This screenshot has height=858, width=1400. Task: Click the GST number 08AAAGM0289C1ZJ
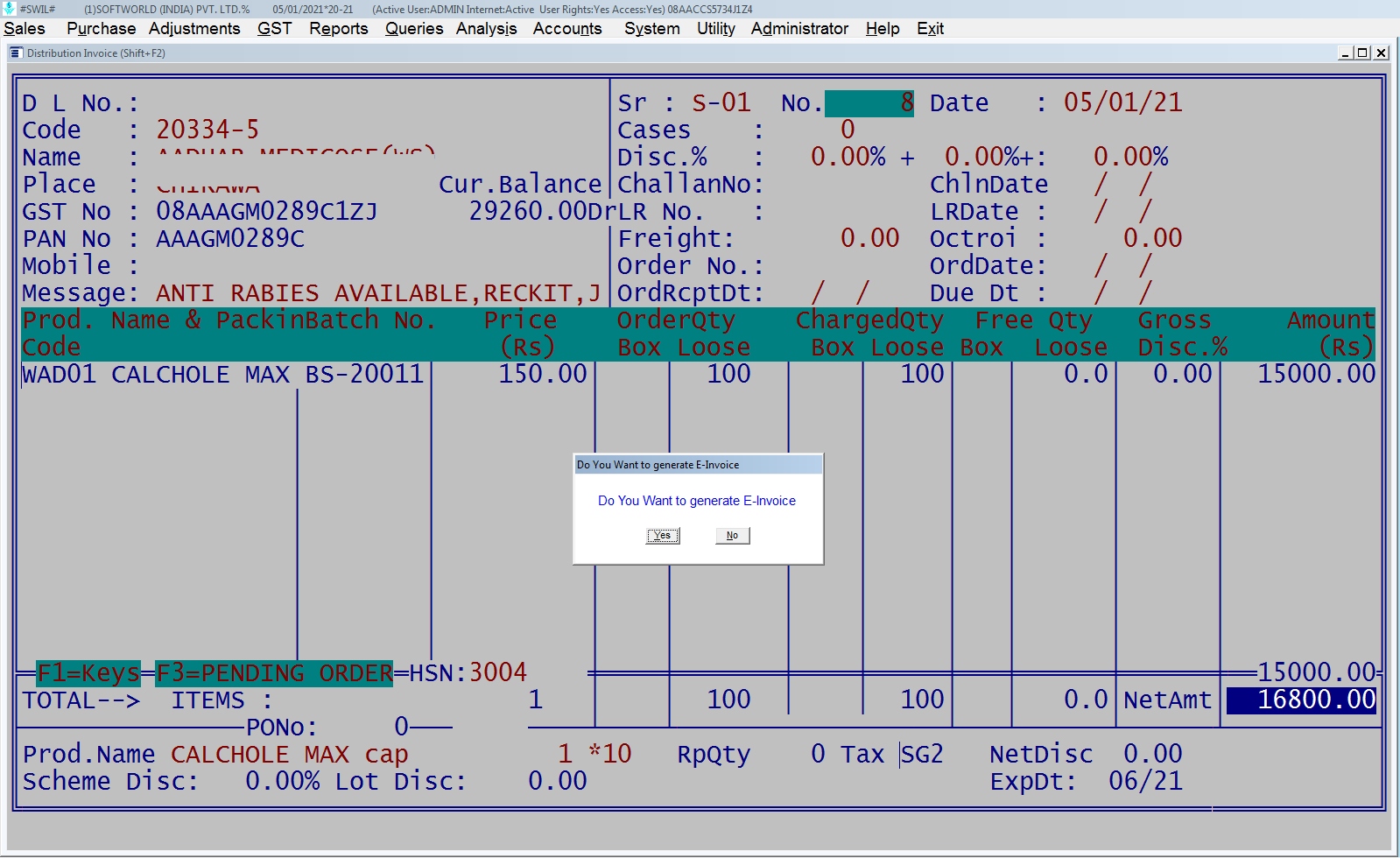(267, 212)
